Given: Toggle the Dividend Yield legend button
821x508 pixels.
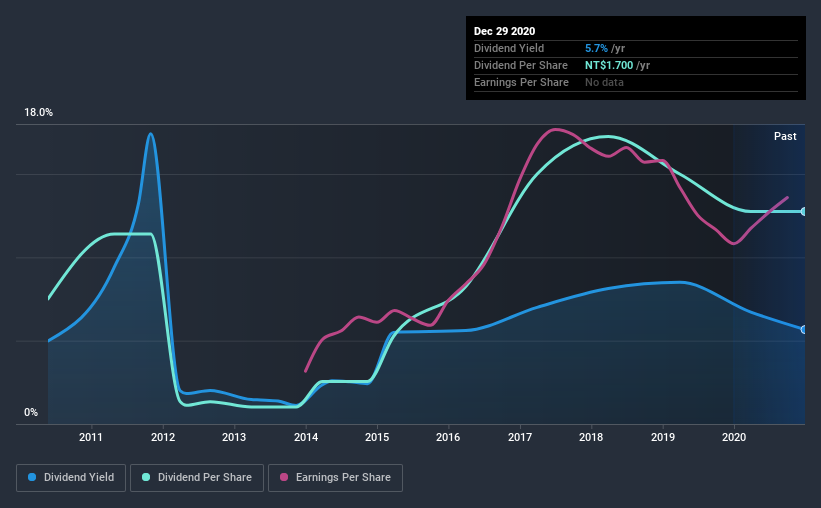Looking at the screenshot, I should (71, 478).
